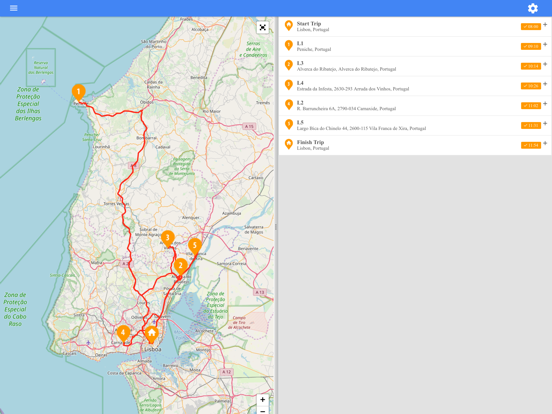Click the L1 stop pin icon
The height and width of the screenshot is (414, 552).
[x=289, y=45]
